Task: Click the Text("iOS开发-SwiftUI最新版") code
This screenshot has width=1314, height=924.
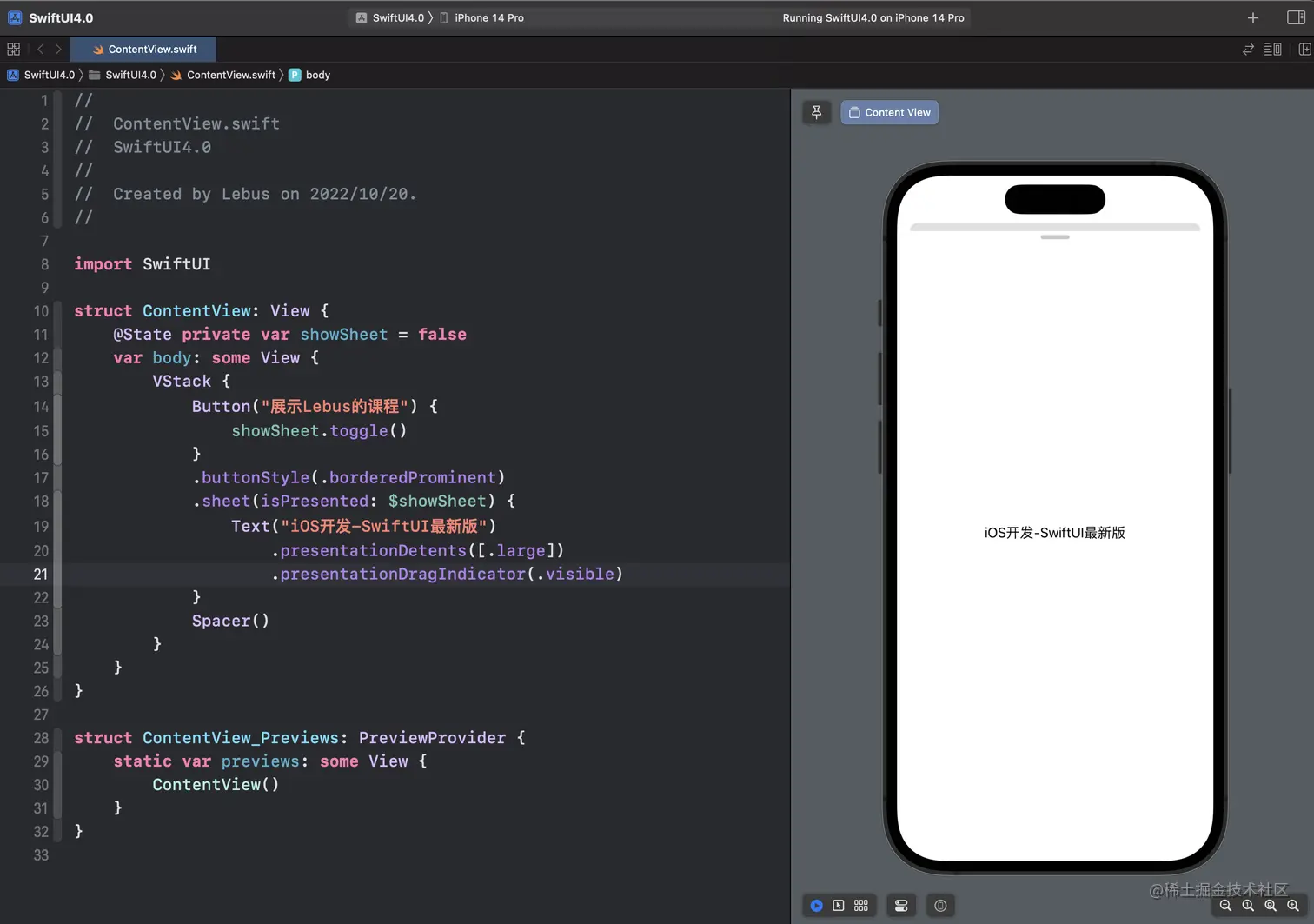Action: 363,526
